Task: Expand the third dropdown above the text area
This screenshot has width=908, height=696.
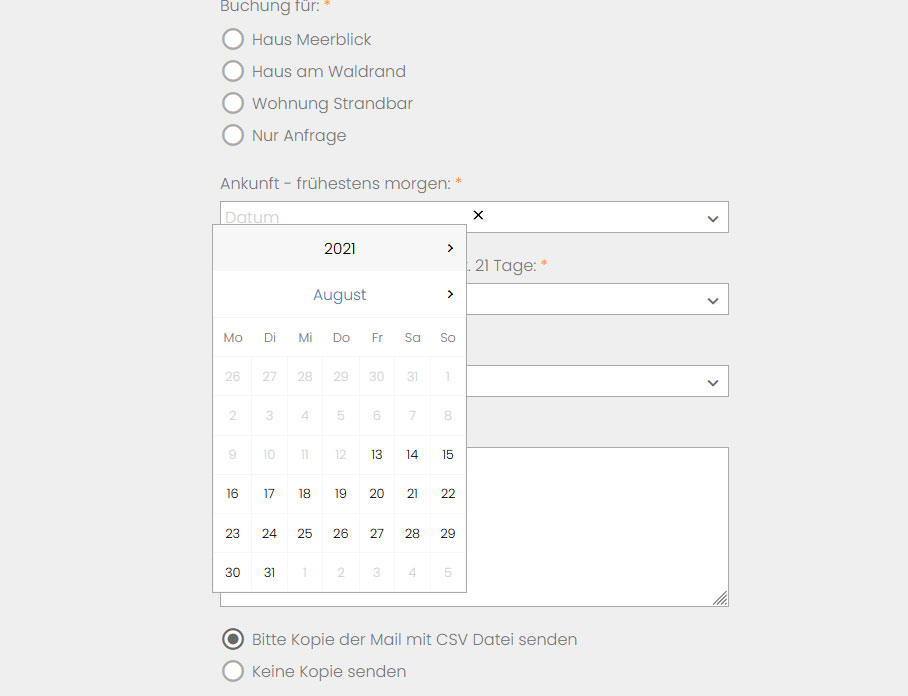Action: 712,382
